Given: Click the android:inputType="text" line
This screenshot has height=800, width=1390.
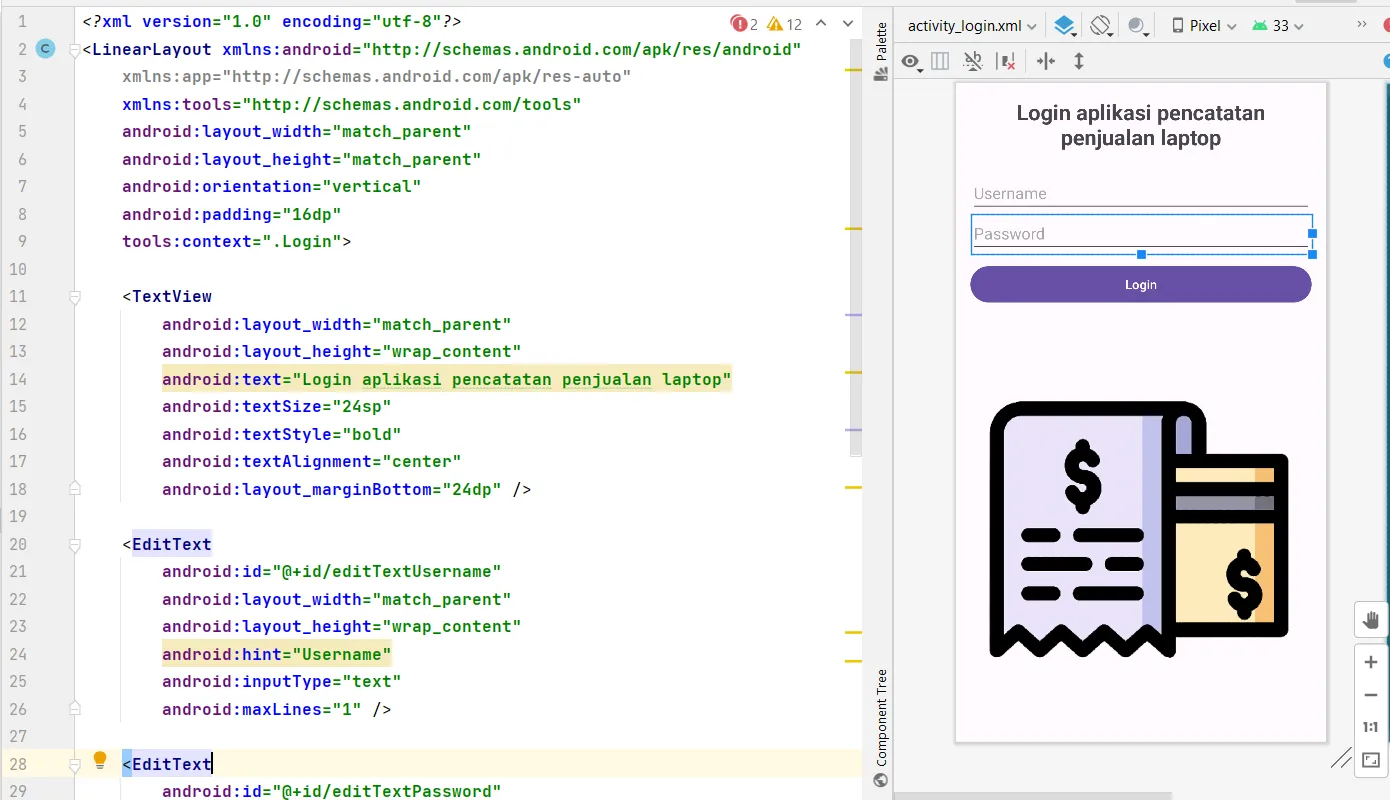Looking at the screenshot, I should tap(282, 681).
